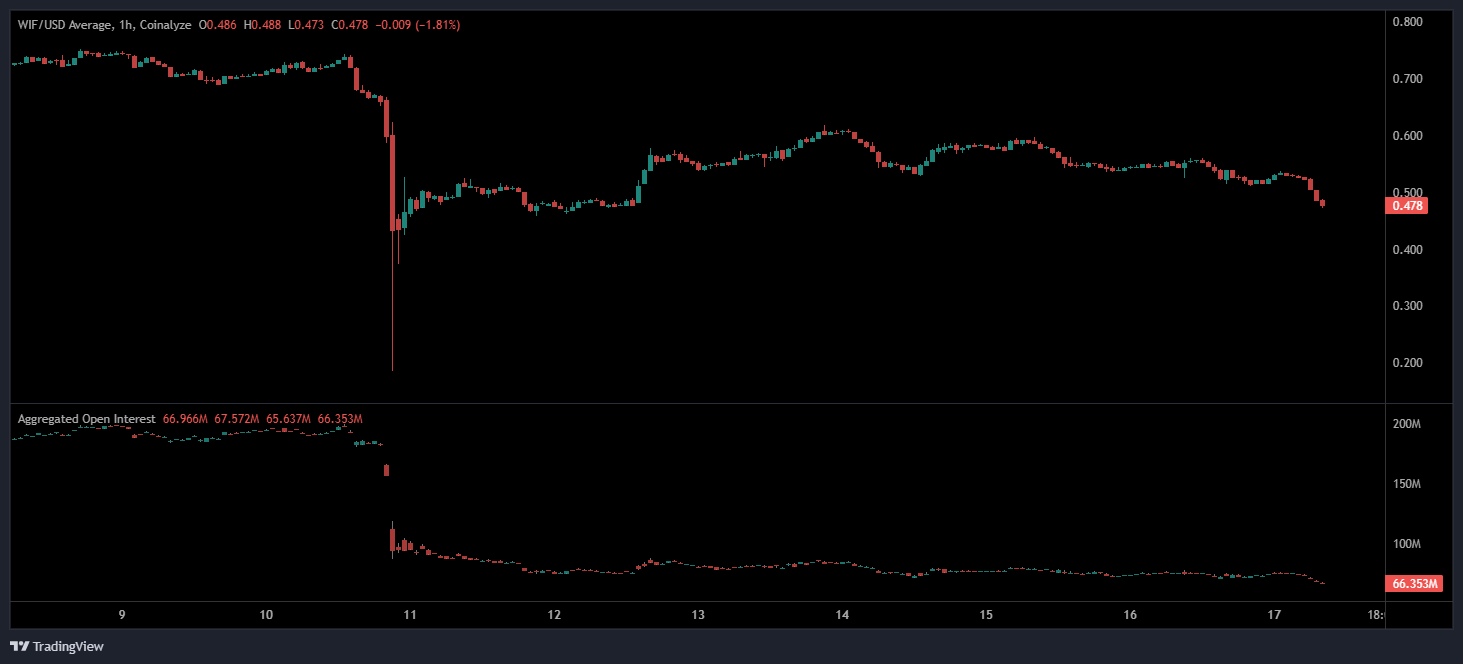Select the Aggregated Open Interest legend label

86,419
